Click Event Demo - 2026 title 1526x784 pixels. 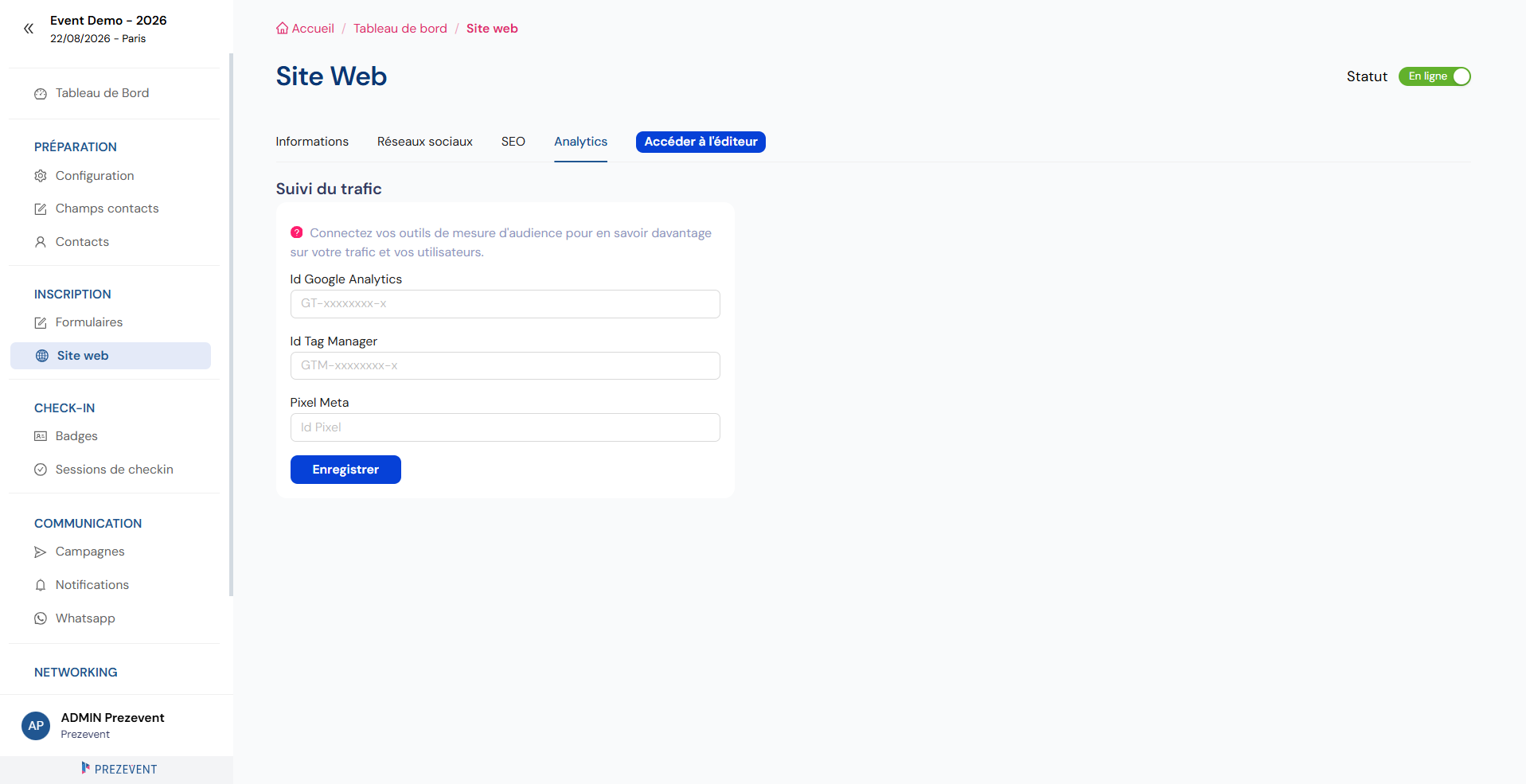coord(108,21)
